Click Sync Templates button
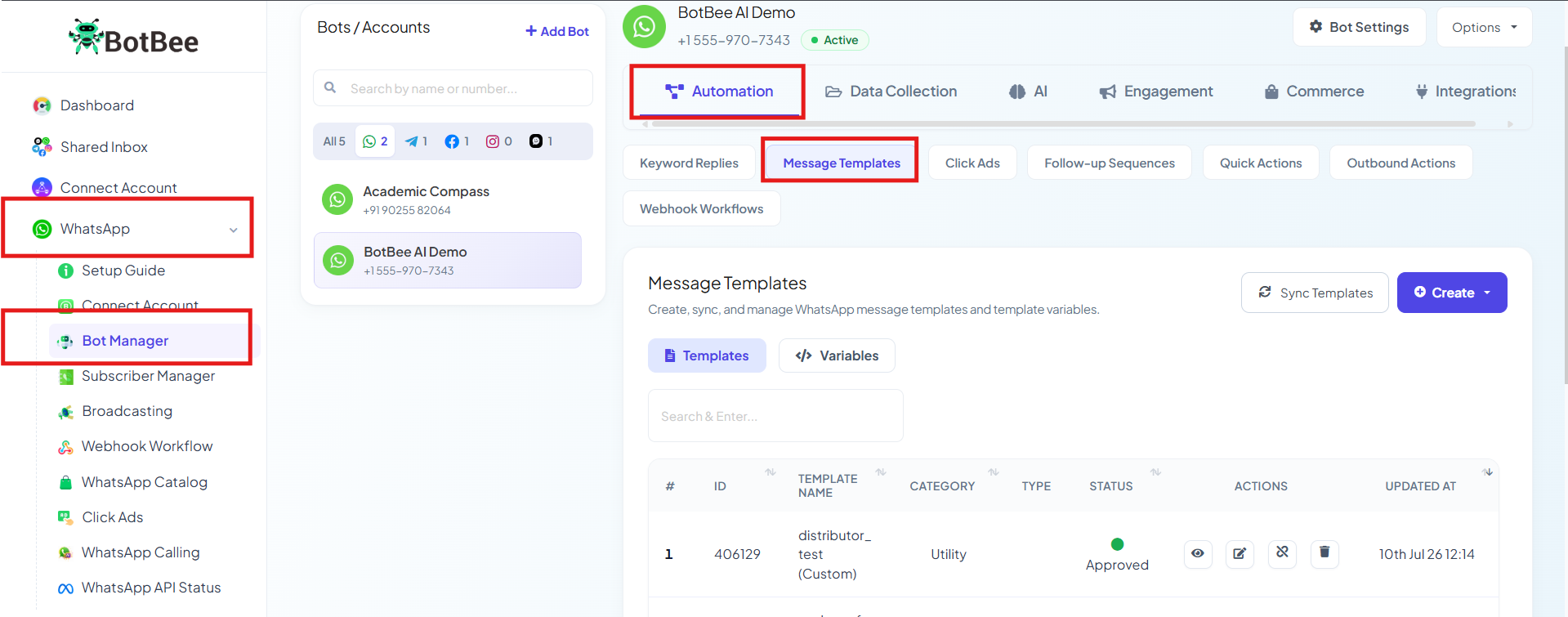Screen dimensions: 1568x617 [x=1315, y=293]
